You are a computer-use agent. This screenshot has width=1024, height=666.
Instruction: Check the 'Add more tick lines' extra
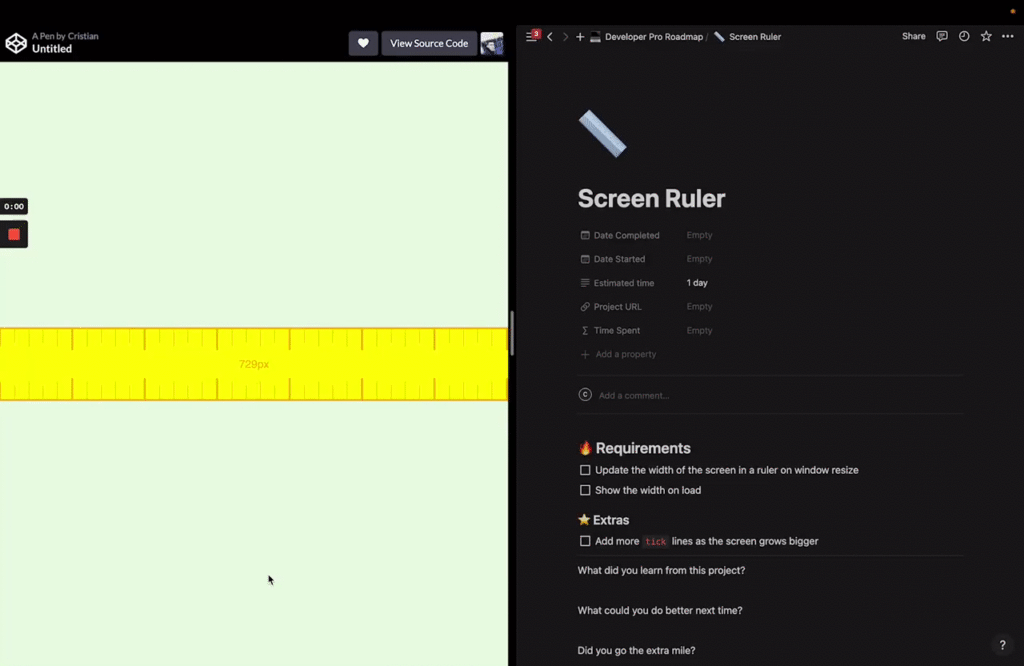coord(585,541)
